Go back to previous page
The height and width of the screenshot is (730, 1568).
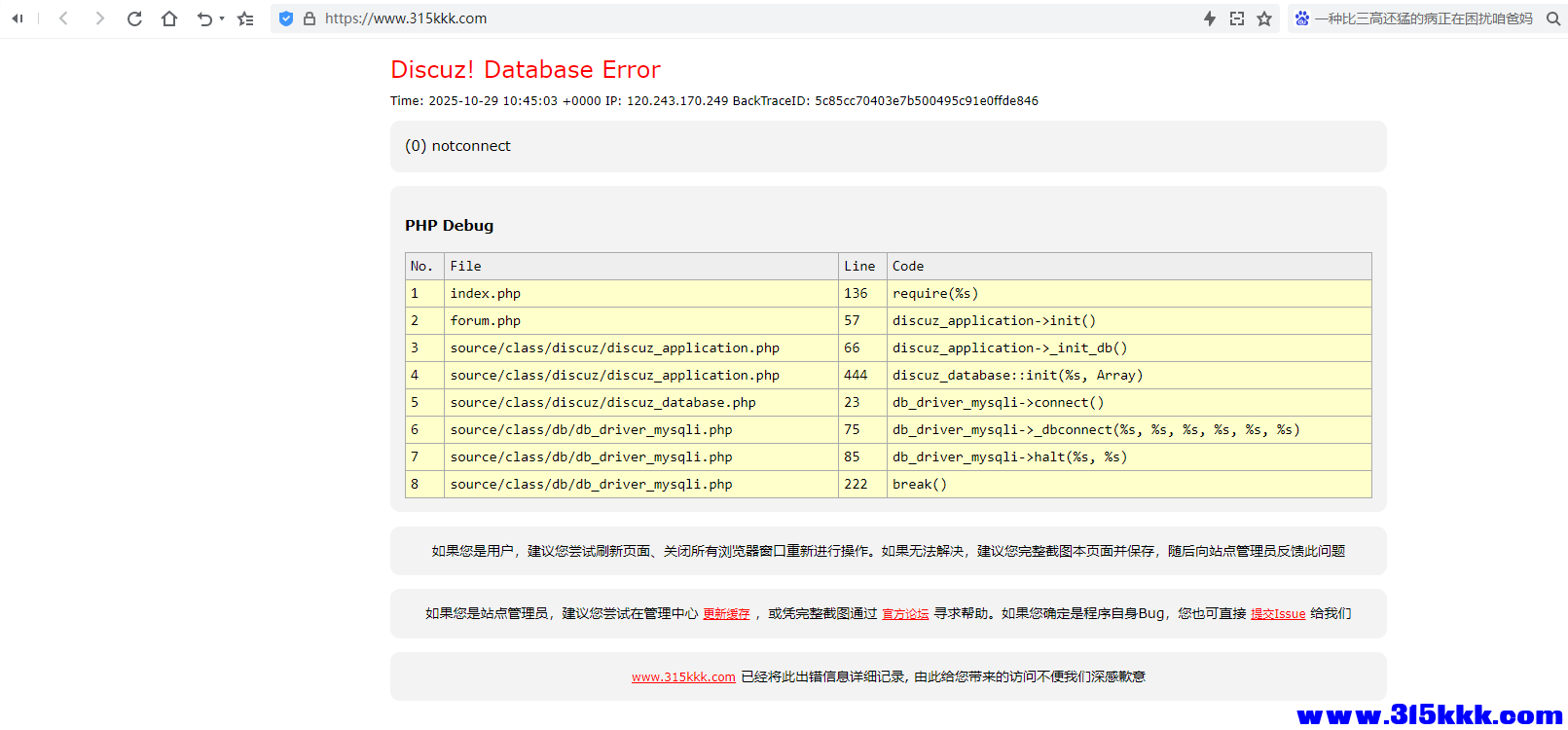63,18
